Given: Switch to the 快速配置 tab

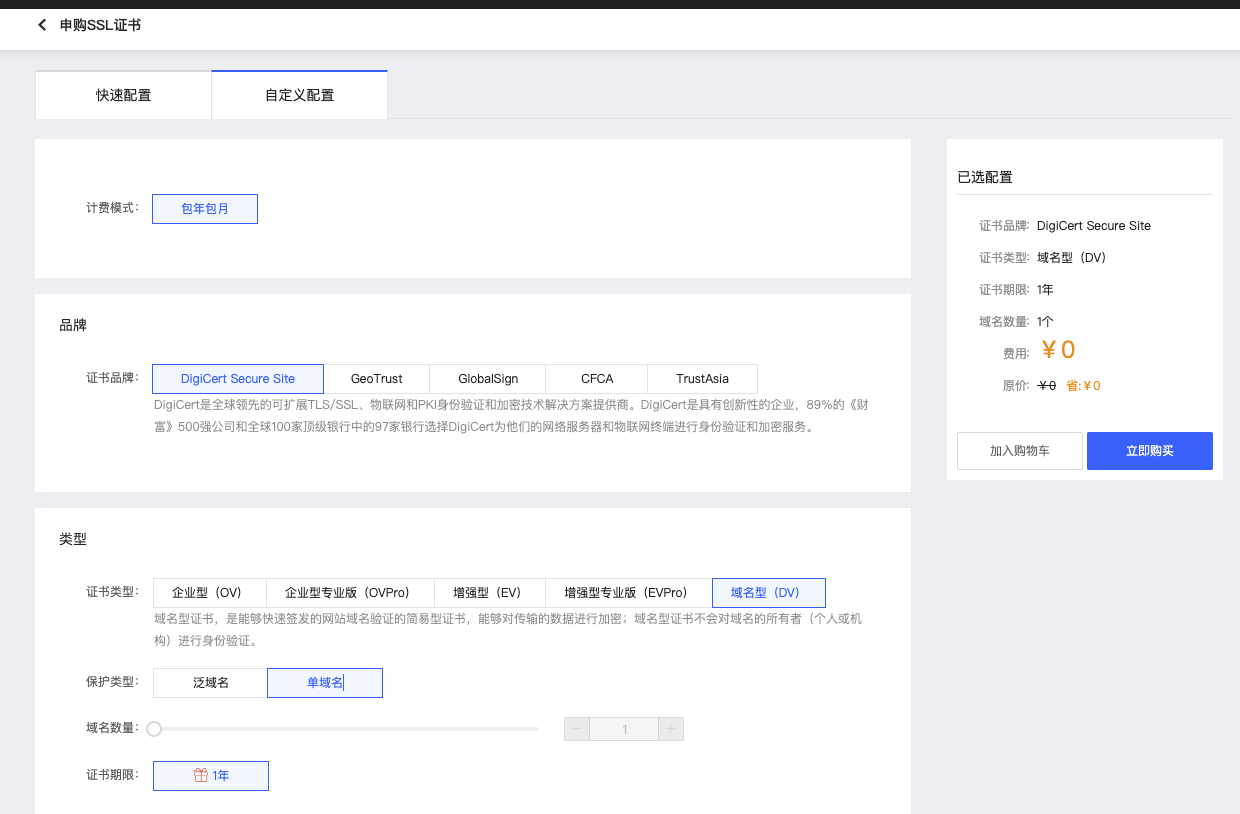Looking at the screenshot, I should point(124,95).
